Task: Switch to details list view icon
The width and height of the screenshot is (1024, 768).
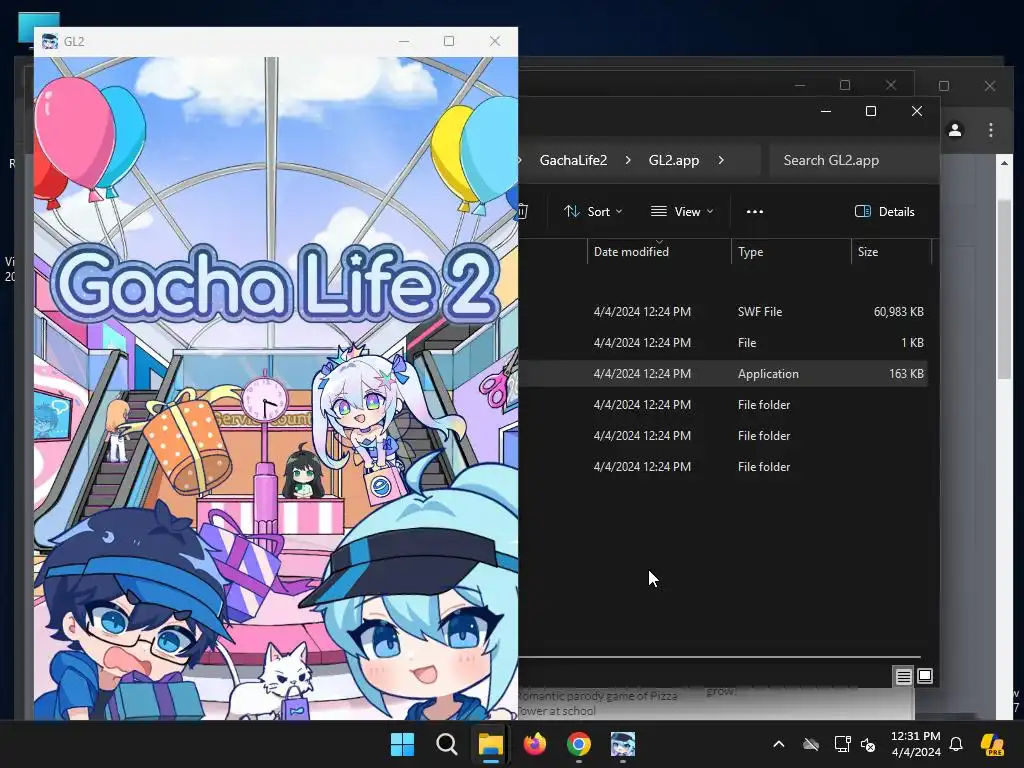Action: tap(903, 676)
